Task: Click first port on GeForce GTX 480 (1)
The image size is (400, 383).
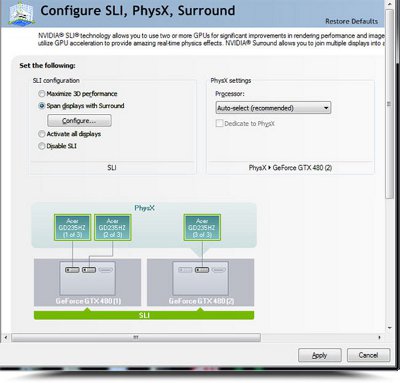Action: [72, 270]
